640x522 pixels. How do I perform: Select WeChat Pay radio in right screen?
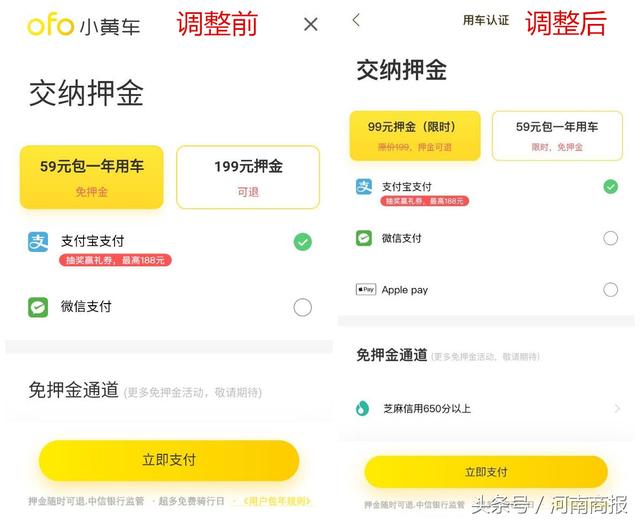pyautogui.click(x=610, y=238)
